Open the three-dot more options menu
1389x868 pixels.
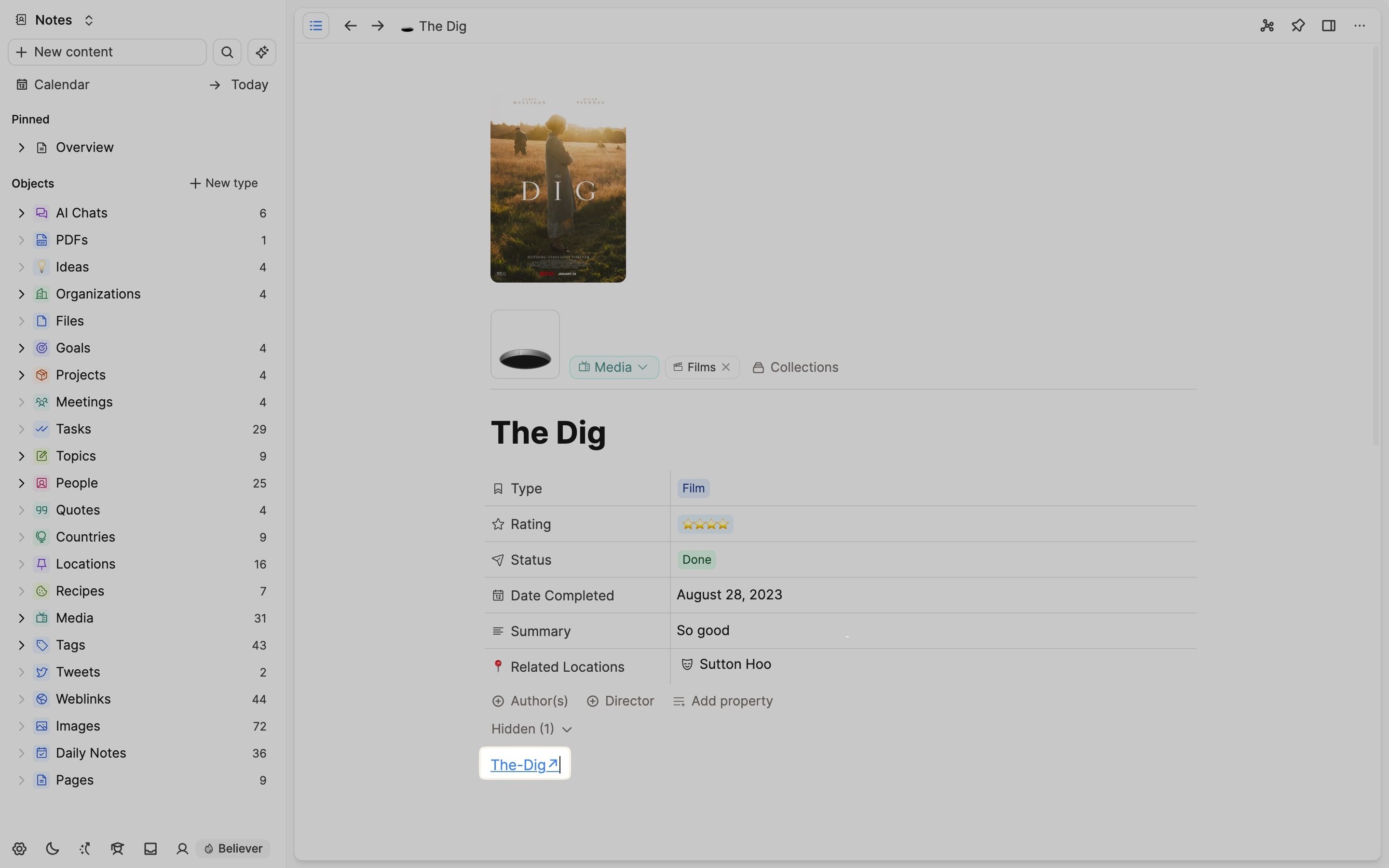point(1359,26)
